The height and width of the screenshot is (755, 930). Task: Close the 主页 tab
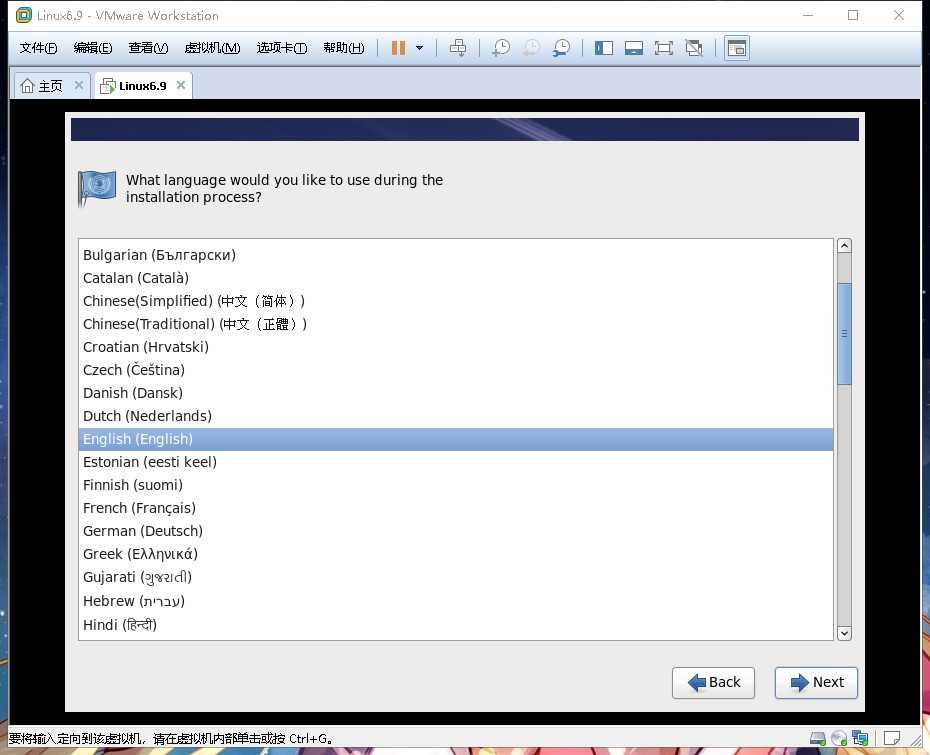point(78,85)
